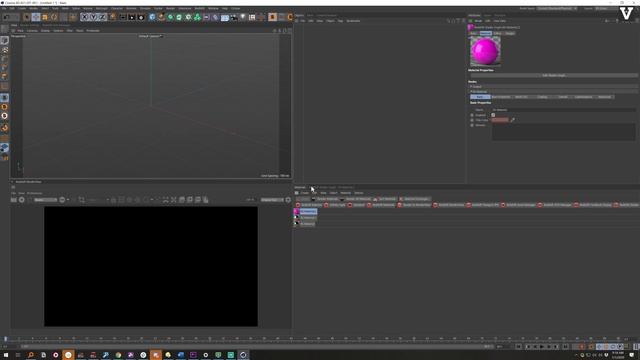
Task: Add a Floor environment object
Action: point(224,17)
